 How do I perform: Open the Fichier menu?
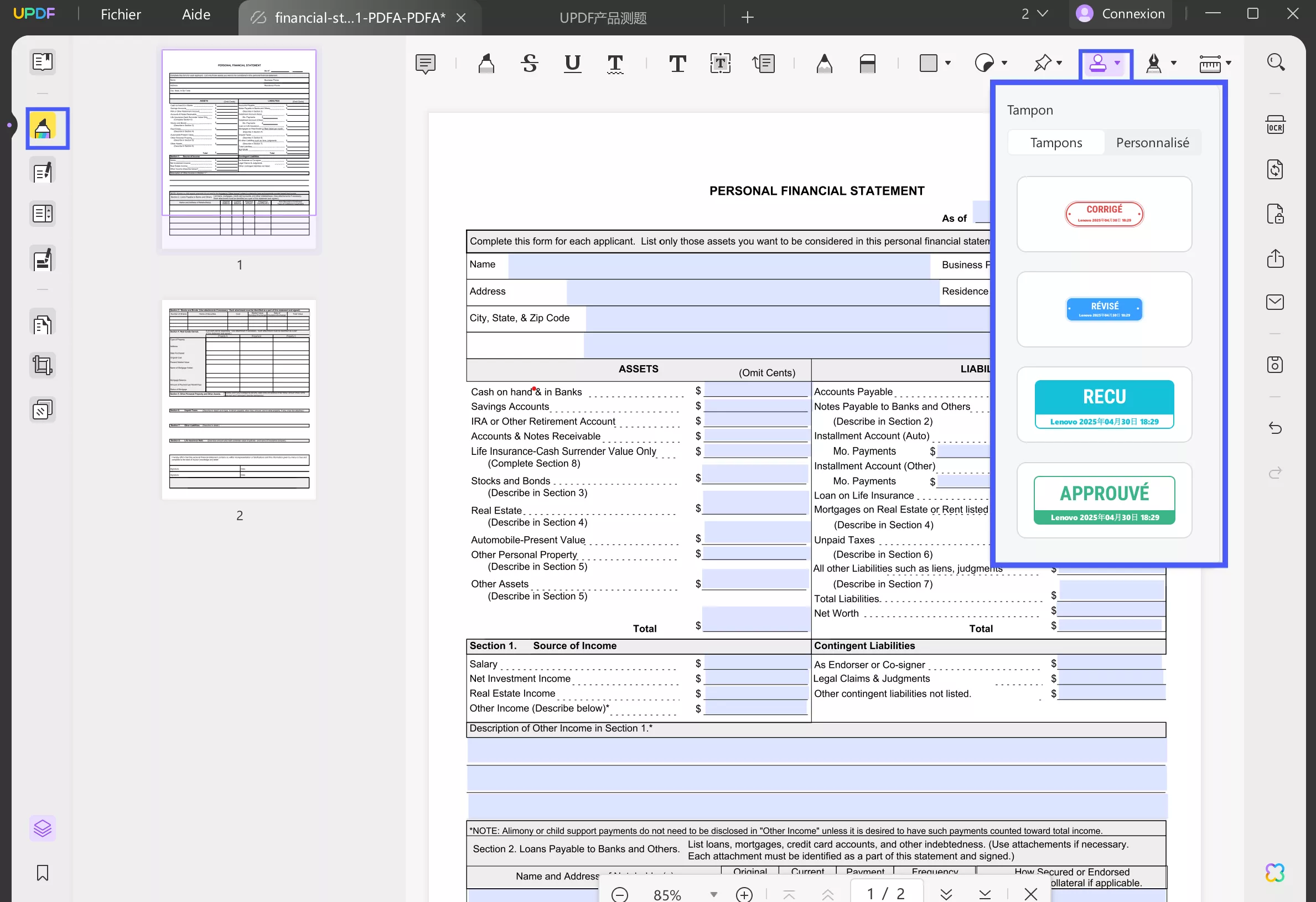pyautogui.click(x=121, y=15)
